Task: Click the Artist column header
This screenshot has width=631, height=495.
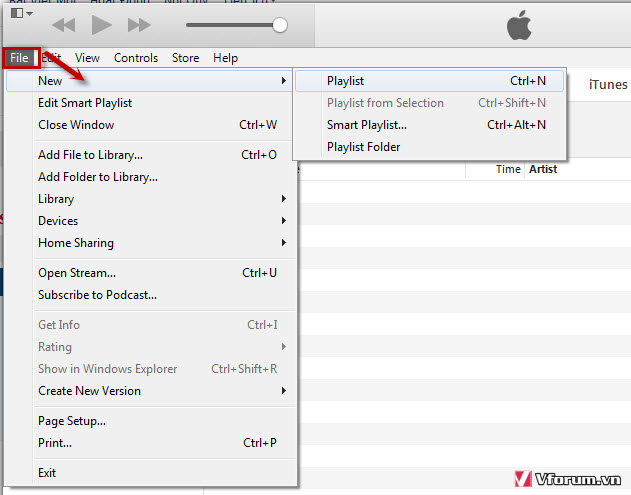Action: pos(543,169)
